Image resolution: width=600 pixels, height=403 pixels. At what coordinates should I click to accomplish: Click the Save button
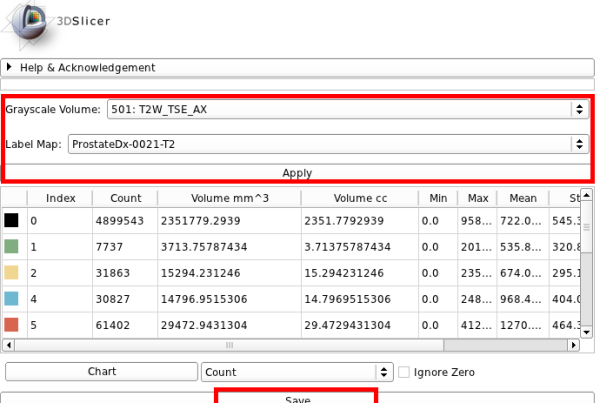pyautogui.click(x=297, y=398)
